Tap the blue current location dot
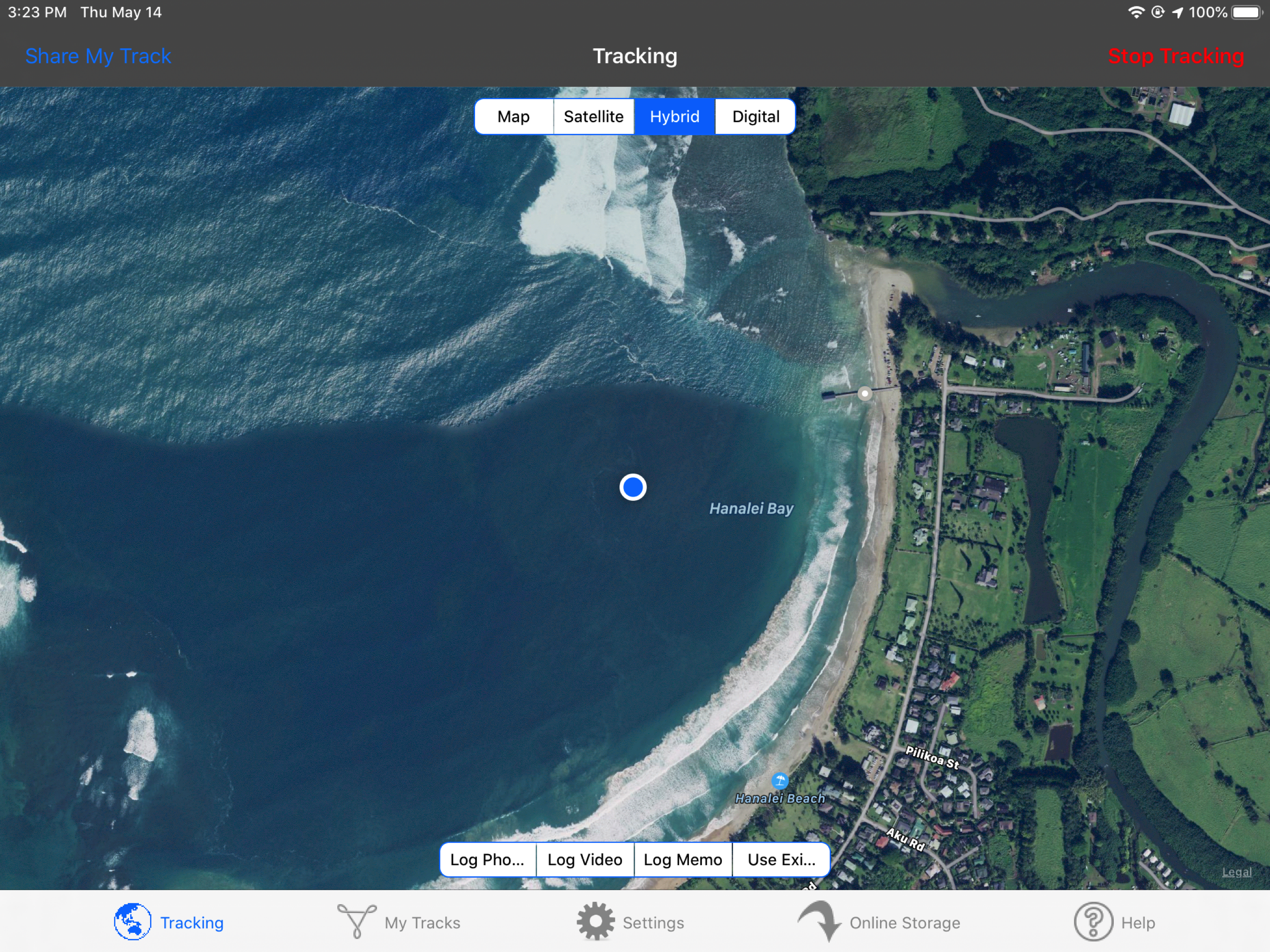This screenshot has height=952, width=1270. coord(633,488)
